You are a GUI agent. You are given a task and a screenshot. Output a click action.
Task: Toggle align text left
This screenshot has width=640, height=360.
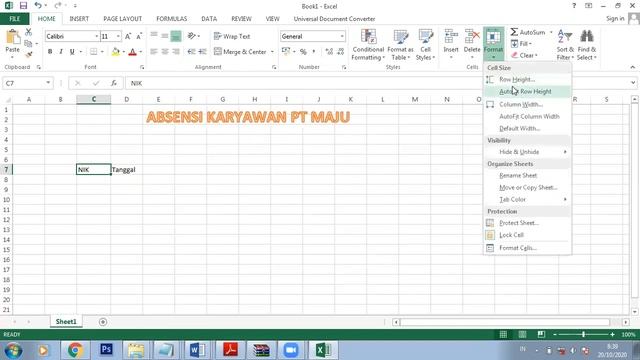pyautogui.click(x=153, y=51)
